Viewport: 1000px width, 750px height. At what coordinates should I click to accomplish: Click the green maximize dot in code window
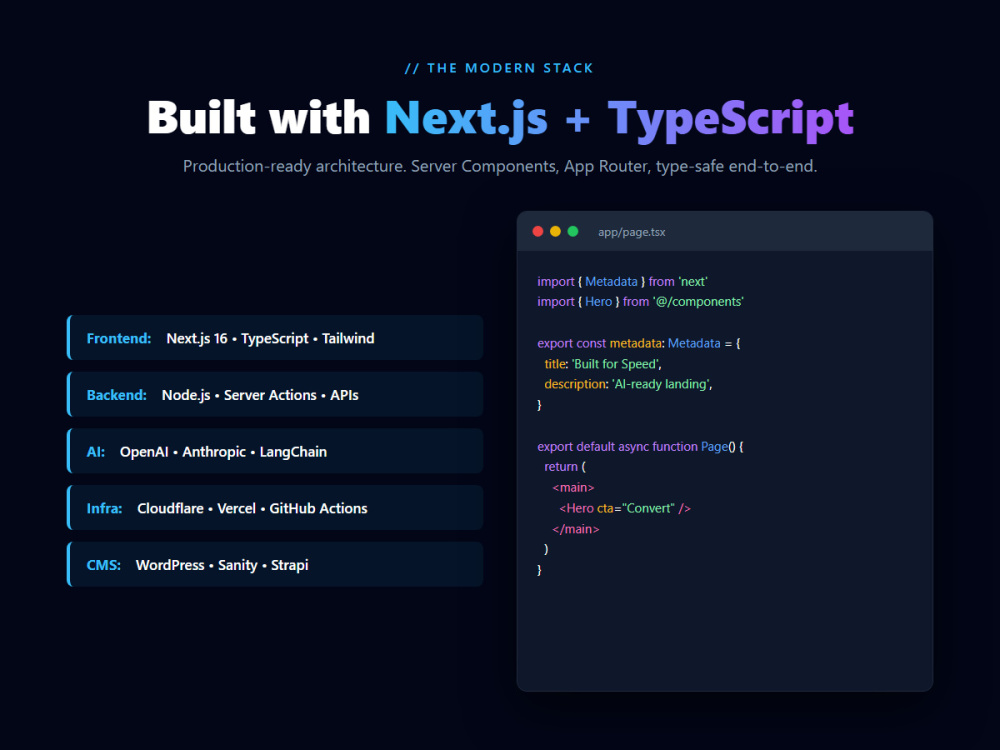(573, 232)
